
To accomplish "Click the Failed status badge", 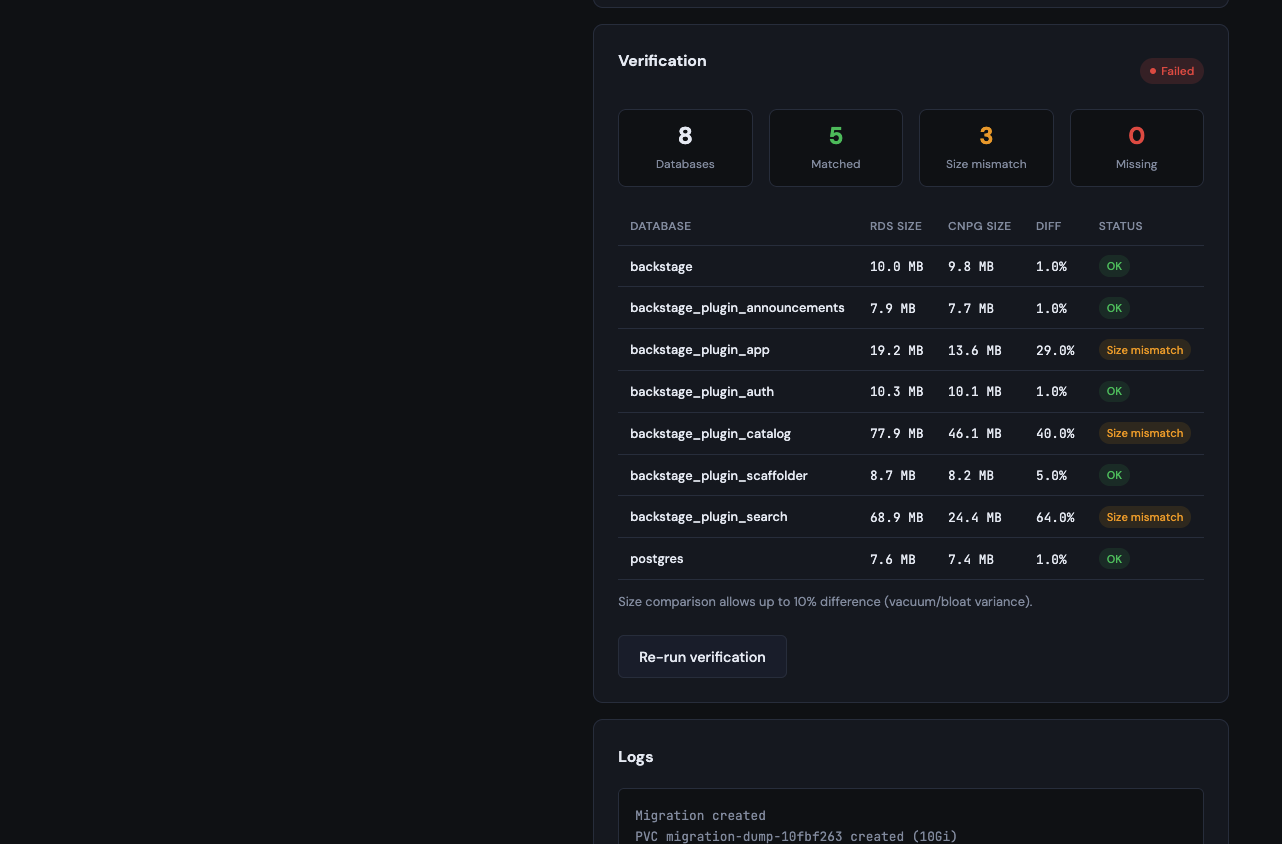I will (1172, 71).
